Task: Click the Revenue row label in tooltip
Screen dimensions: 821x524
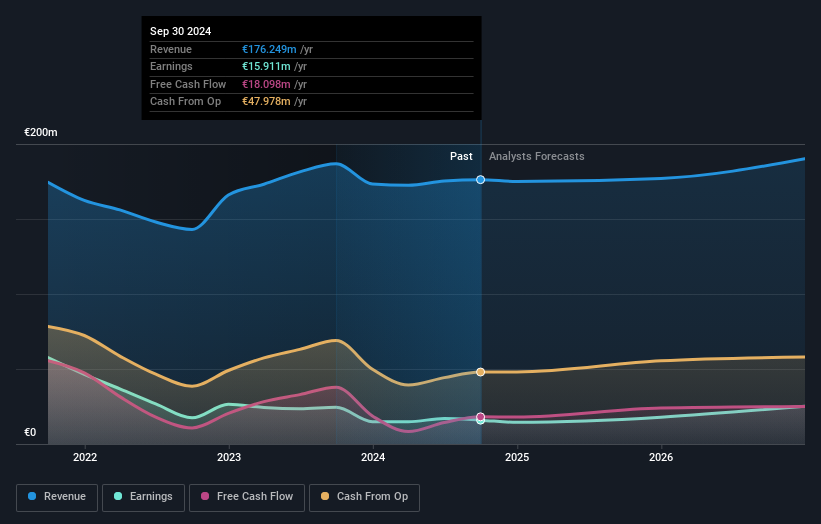Action: coord(171,49)
